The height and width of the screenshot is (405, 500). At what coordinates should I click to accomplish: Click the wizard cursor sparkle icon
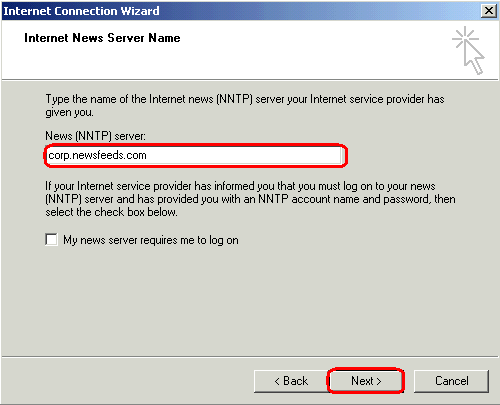pos(469,50)
